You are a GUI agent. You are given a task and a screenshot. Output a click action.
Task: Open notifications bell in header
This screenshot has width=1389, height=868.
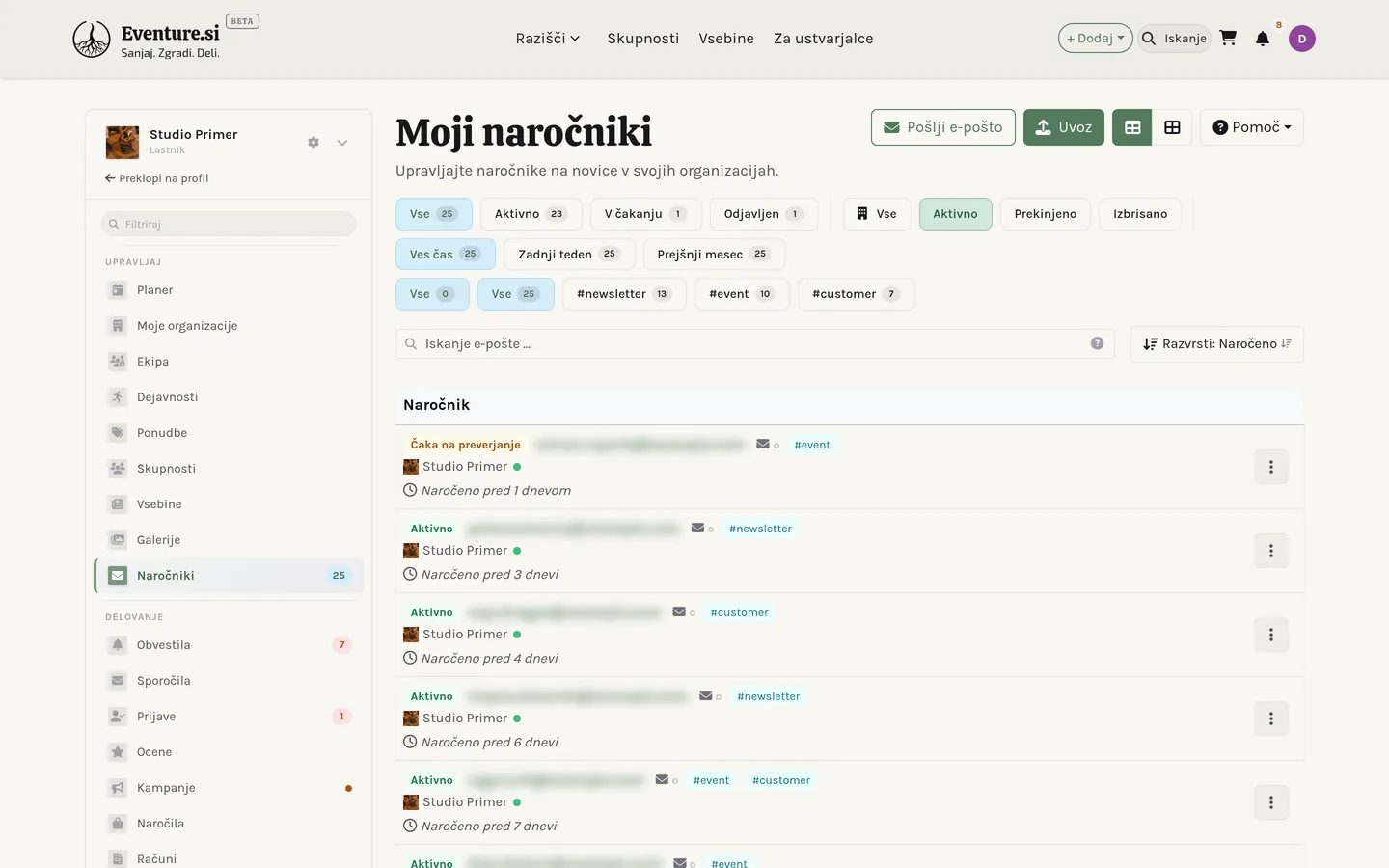pos(1263,39)
